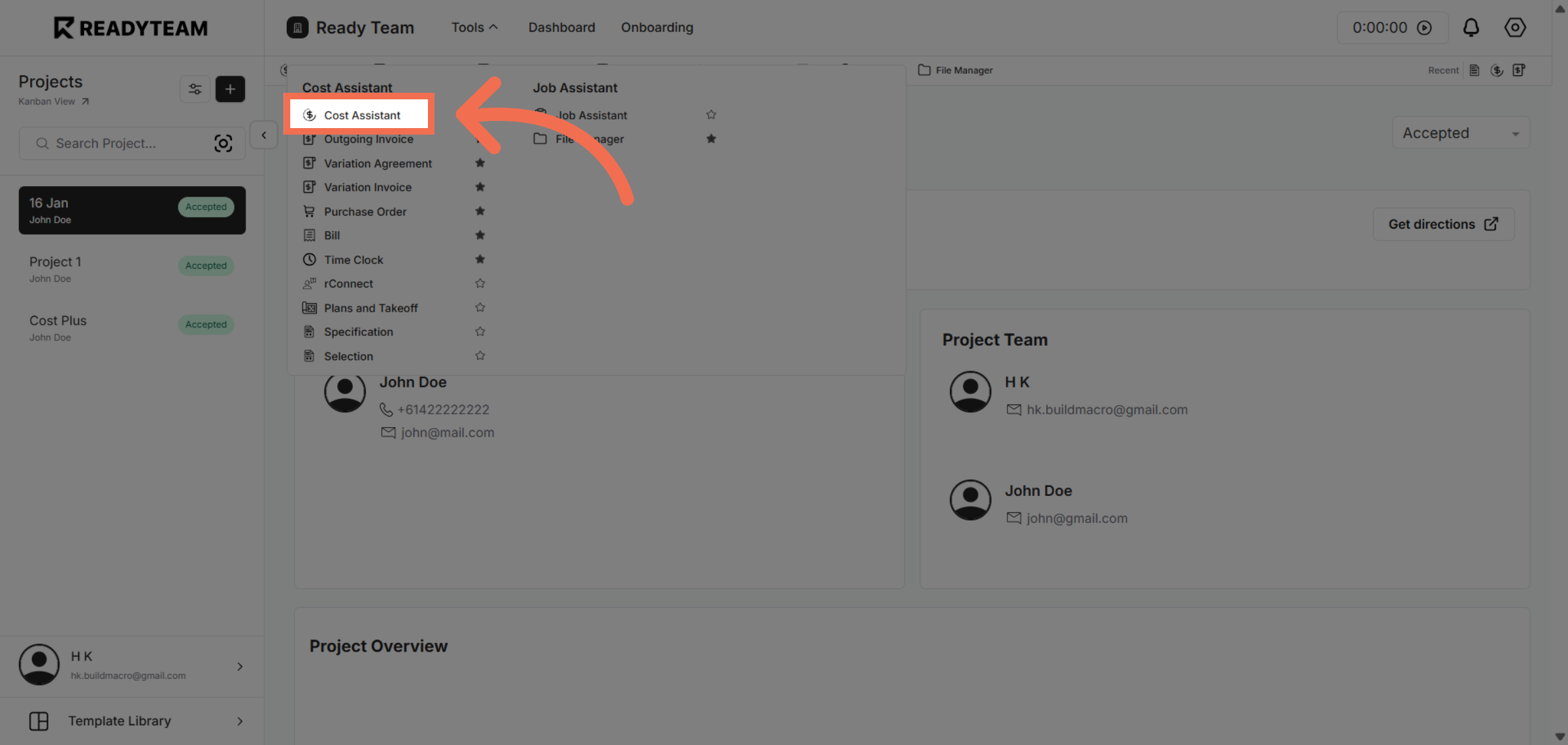Toggle favorite star for Plans and Takeoff
The height and width of the screenshot is (745, 1568).
480,308
